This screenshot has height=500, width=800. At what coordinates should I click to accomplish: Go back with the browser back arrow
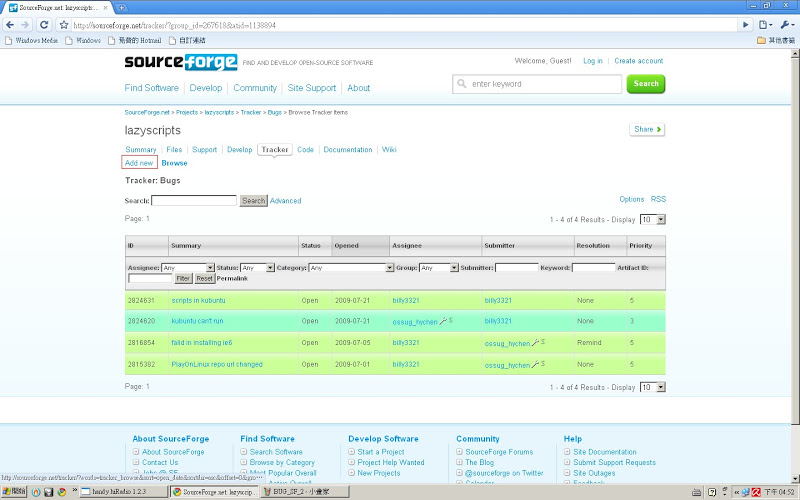pyautogui.click(x=10, y=24)
